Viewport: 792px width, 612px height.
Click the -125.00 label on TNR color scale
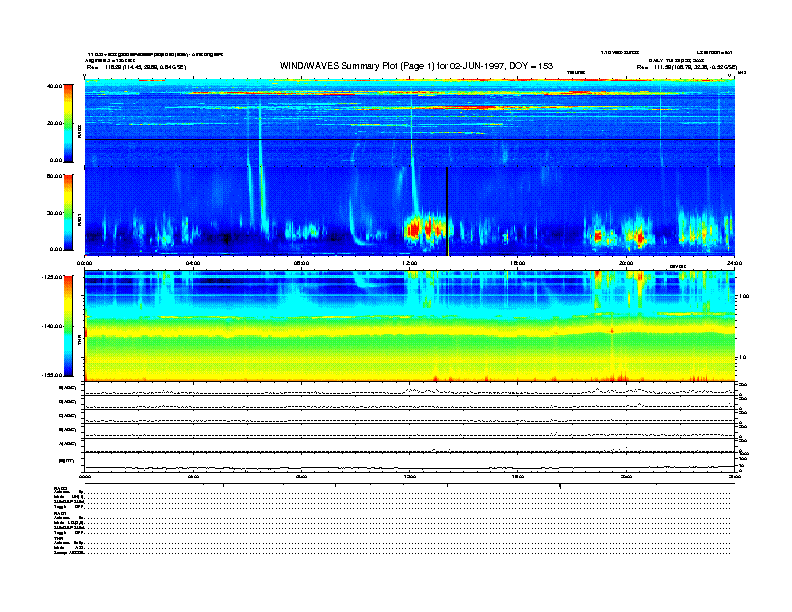52,277
